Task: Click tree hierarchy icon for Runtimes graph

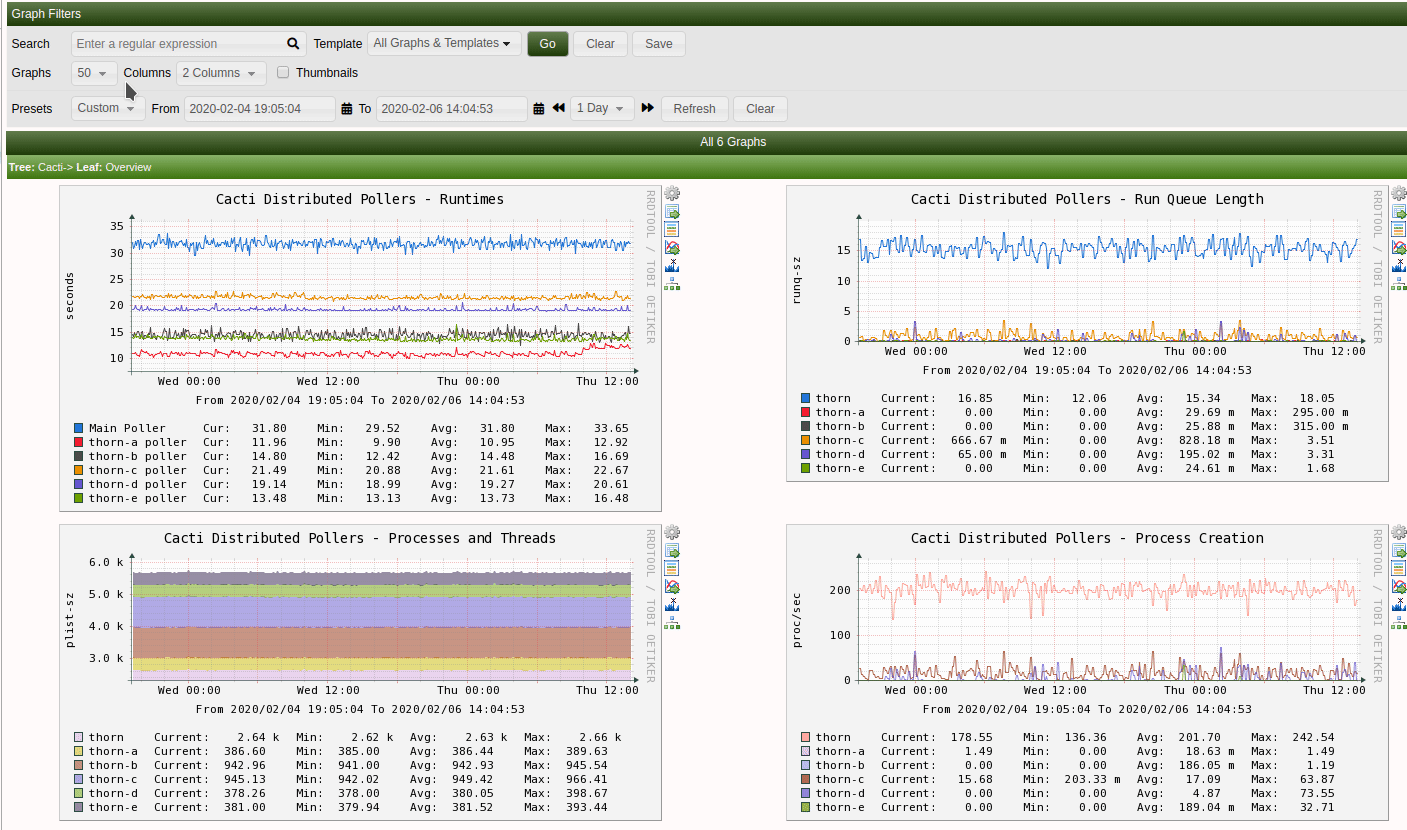Action: click(x=672, y=284)
